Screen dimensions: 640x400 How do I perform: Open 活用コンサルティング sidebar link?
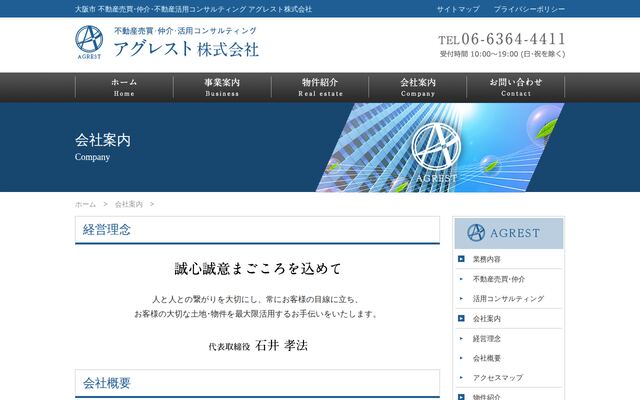coord(509,299)
